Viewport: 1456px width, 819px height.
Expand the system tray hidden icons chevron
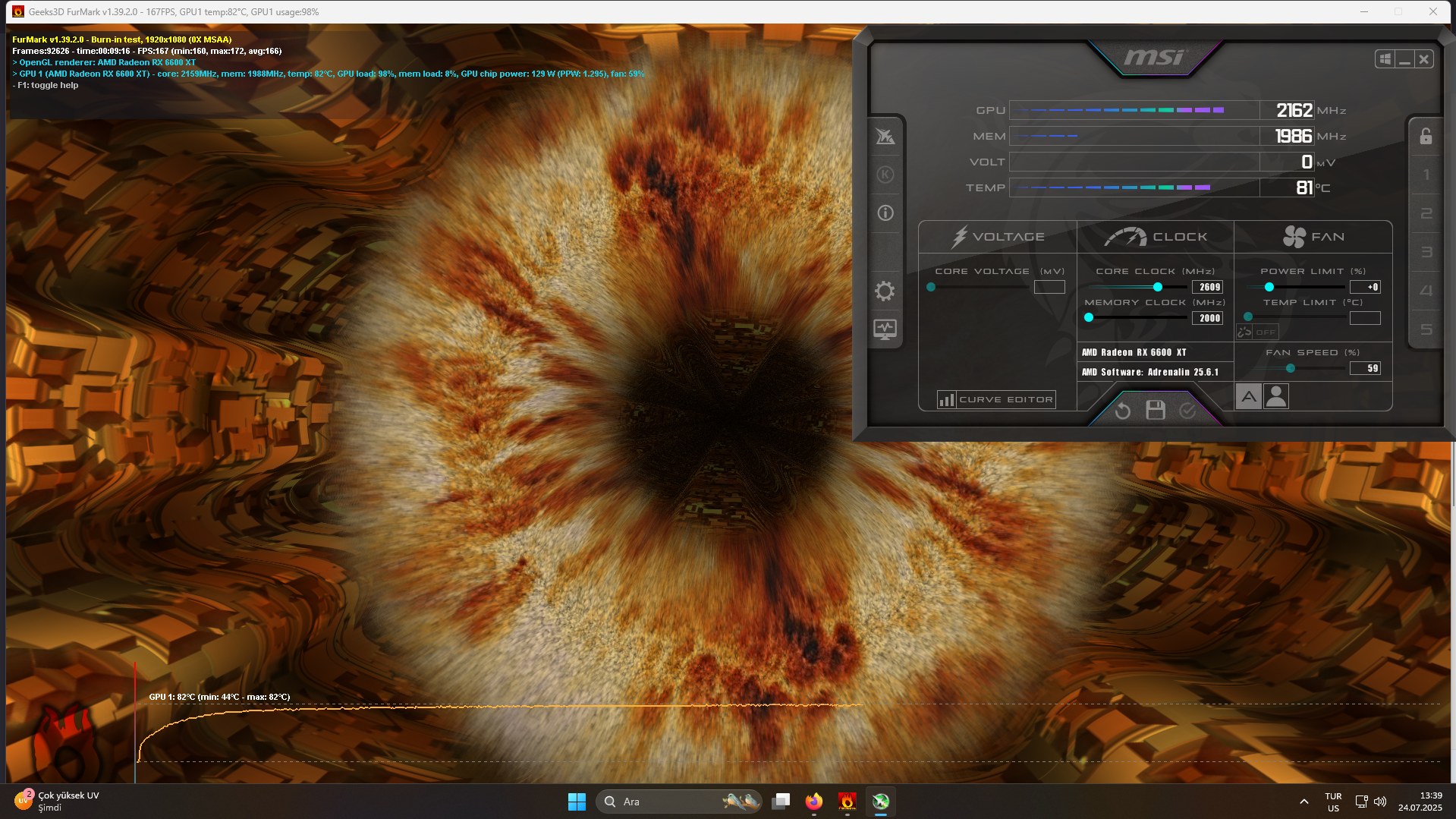click(x=1303, y=802)
